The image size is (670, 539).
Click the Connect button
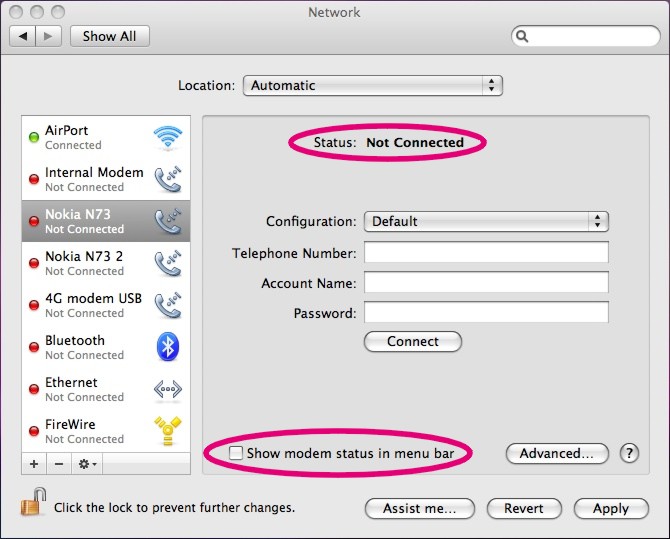click(x=413, y=342)
